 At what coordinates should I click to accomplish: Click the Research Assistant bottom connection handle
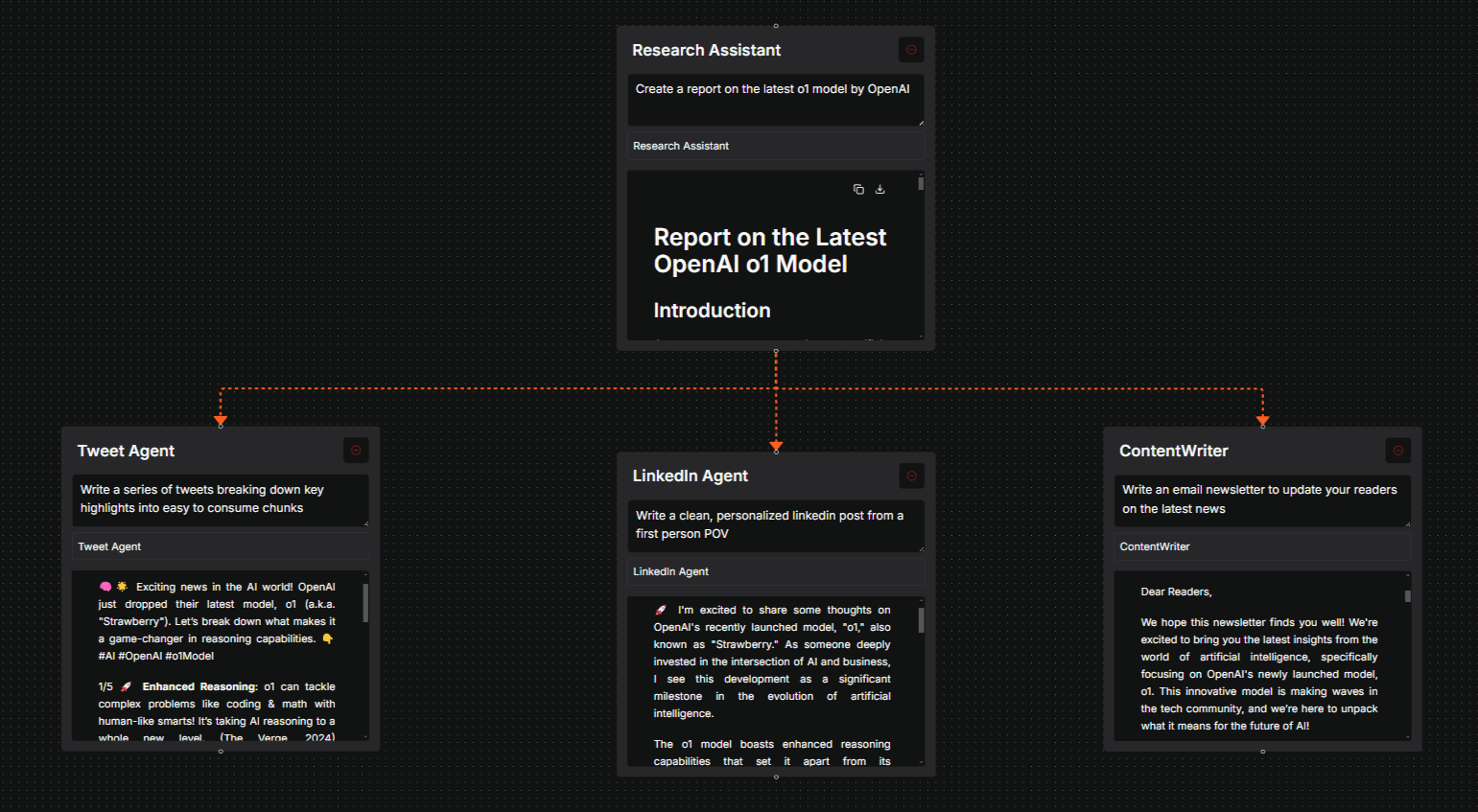pos(776,351)
